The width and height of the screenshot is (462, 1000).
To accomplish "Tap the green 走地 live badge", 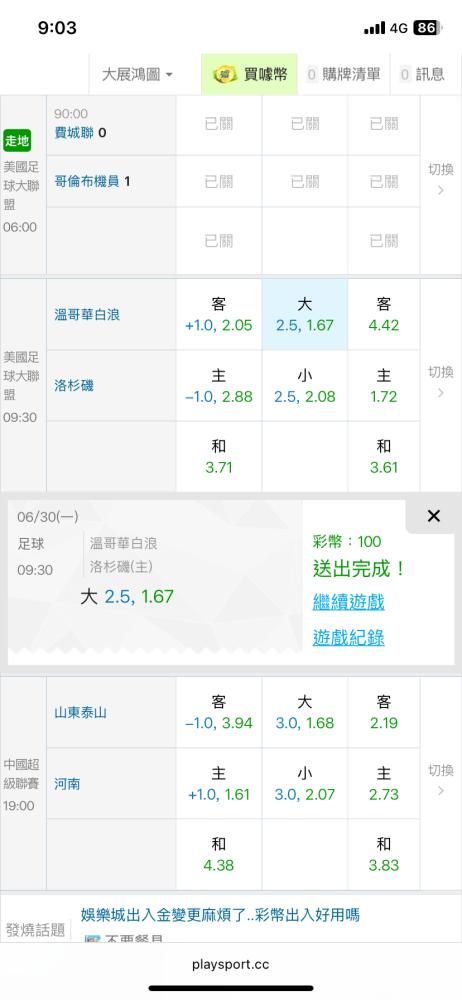I will (x=17, y=140).
